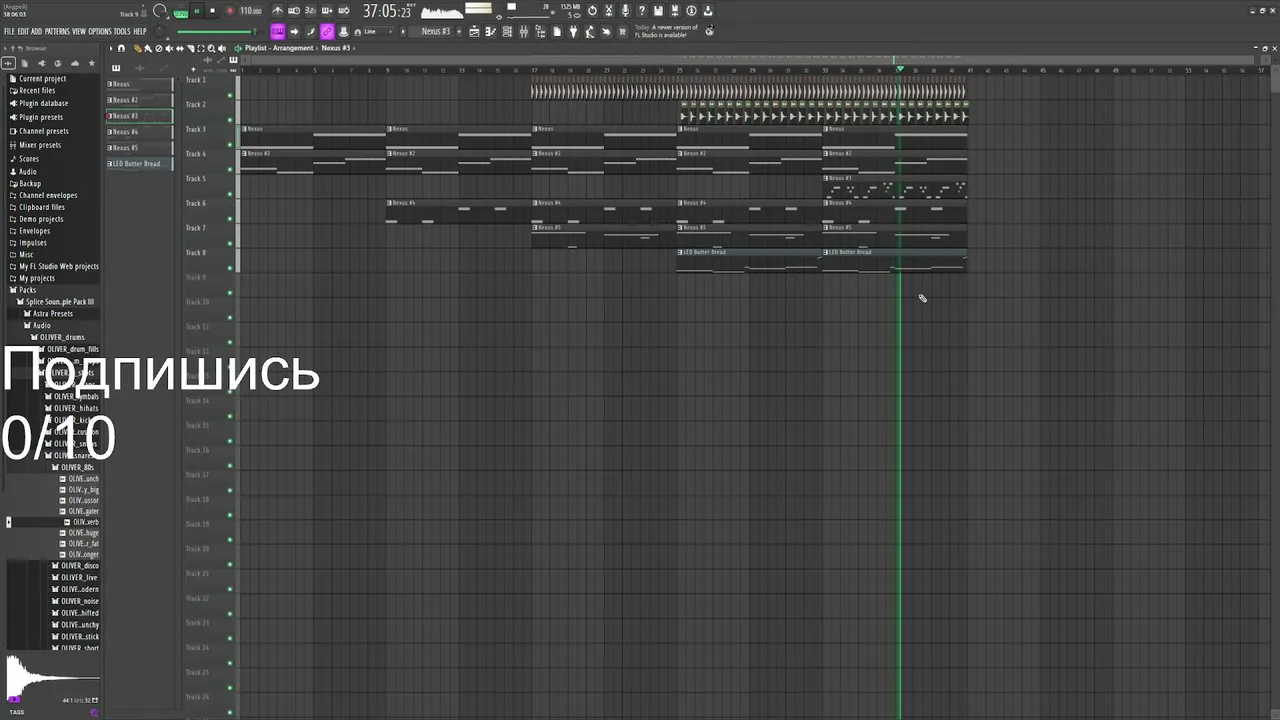The width and height of the screenshot is (1280, 720).
Task: Toggle the metronome icon
Action: click(x=278, y=11)
